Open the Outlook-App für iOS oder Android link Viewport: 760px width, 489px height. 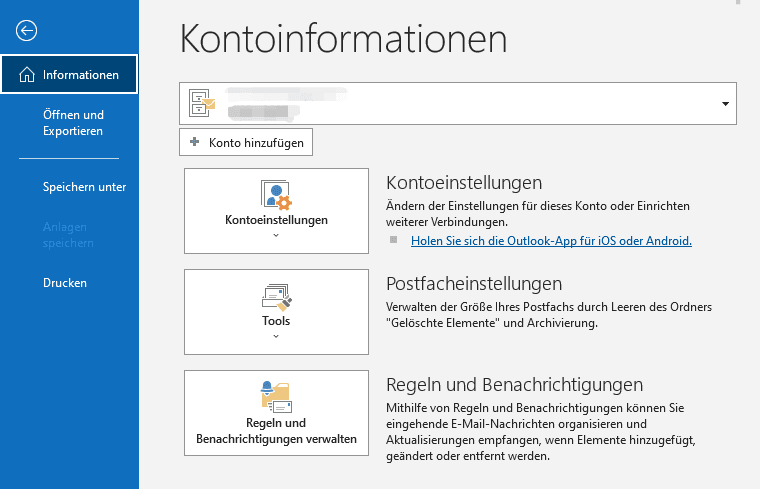tap(551, 241)
